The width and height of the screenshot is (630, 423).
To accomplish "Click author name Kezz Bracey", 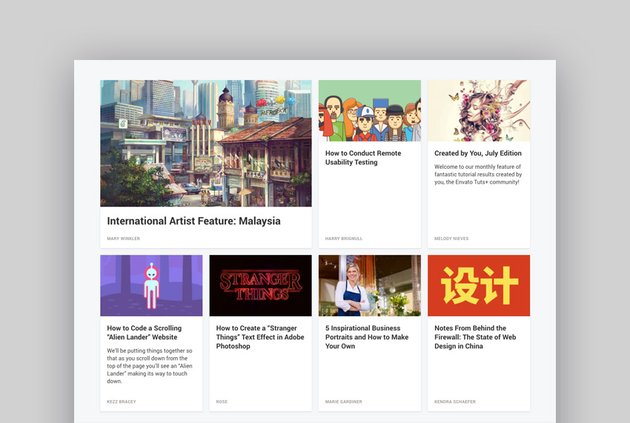I will tap(121, 402).
